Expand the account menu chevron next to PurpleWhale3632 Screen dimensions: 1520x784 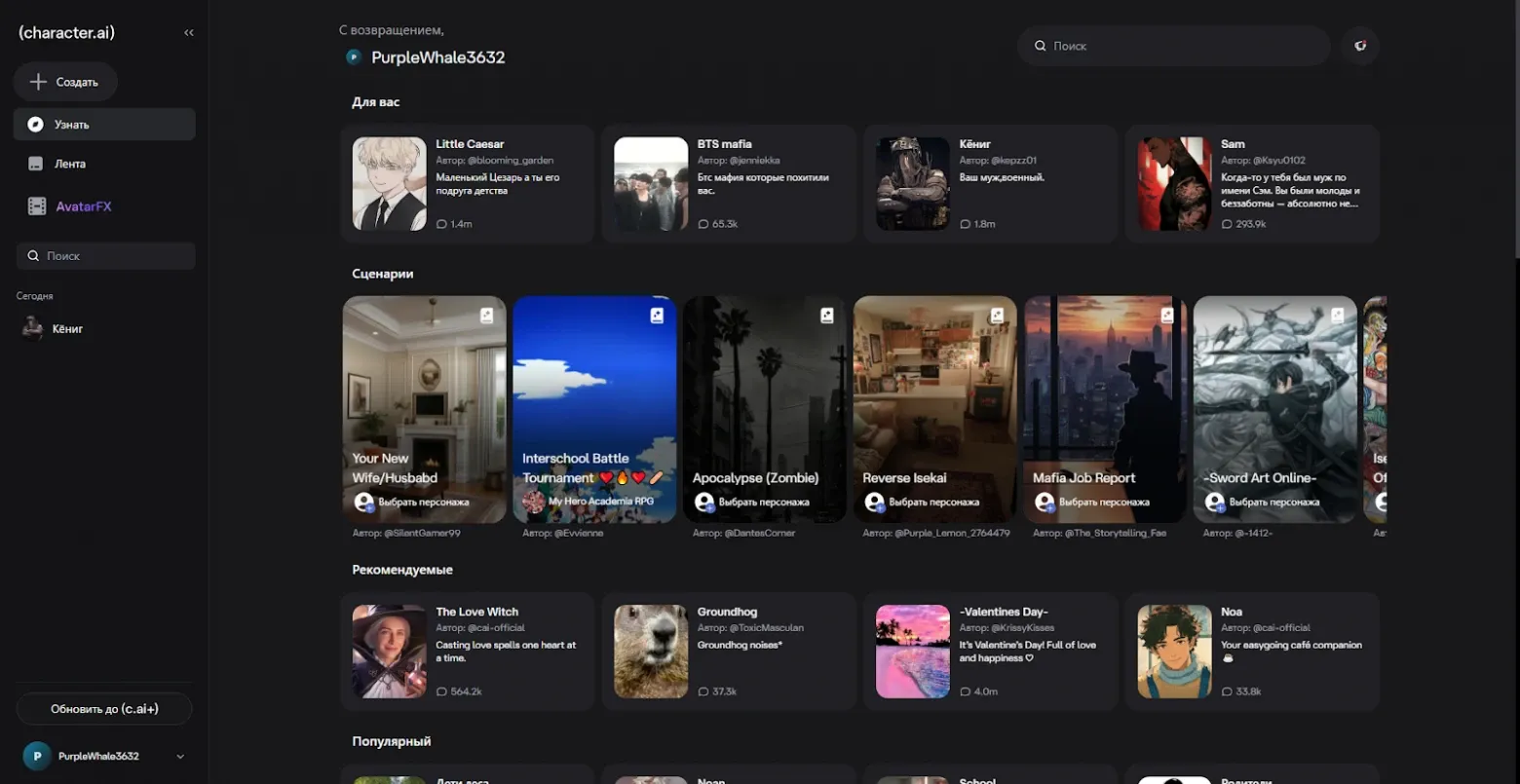point(179,756)
